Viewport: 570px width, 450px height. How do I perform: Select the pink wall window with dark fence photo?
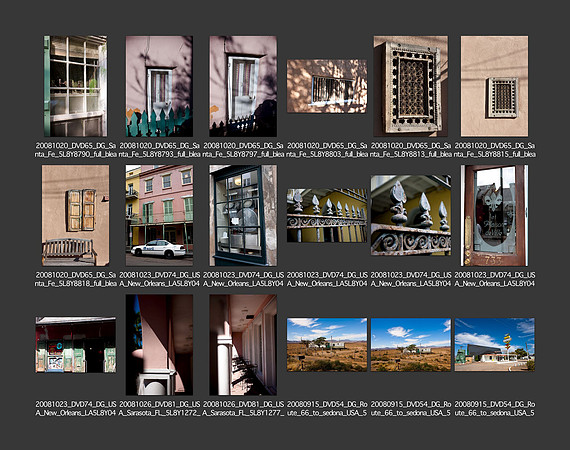coord(243,86)
